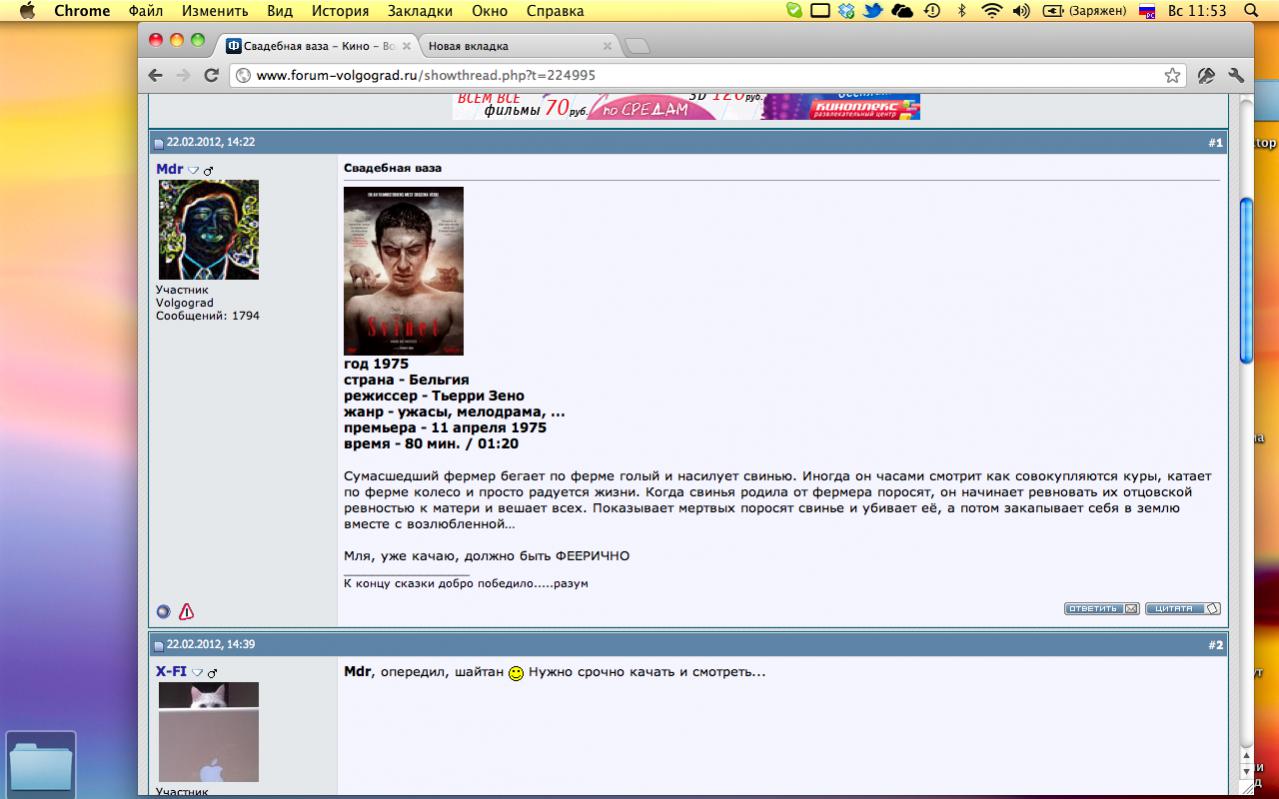Viewport: 1279px width, 799px height.
Task: Open the Справка menu
Action: (555, 11)
